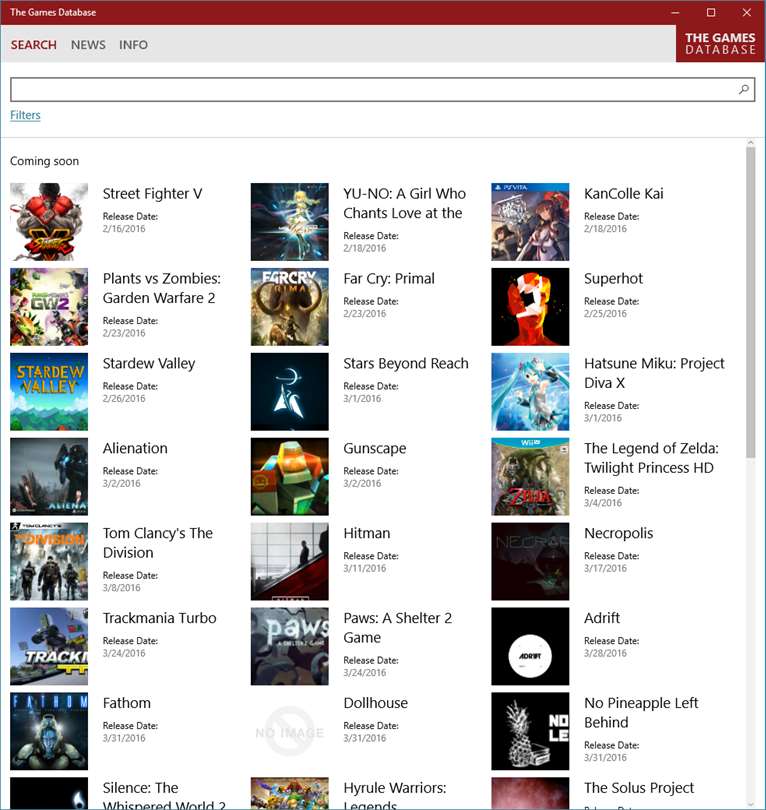Open the Alienation cover thumbnail
766x810 pixels.
tap(49, 476)
